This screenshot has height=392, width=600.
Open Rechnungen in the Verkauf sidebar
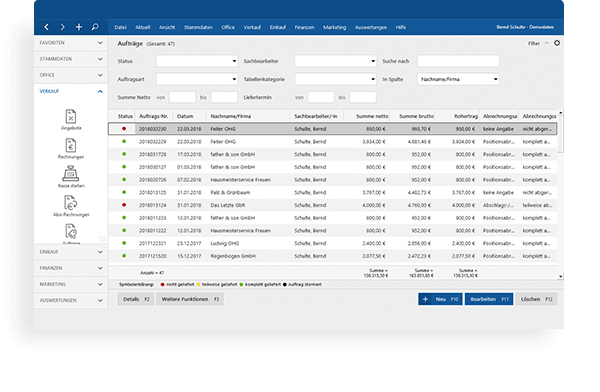(71, 149)
